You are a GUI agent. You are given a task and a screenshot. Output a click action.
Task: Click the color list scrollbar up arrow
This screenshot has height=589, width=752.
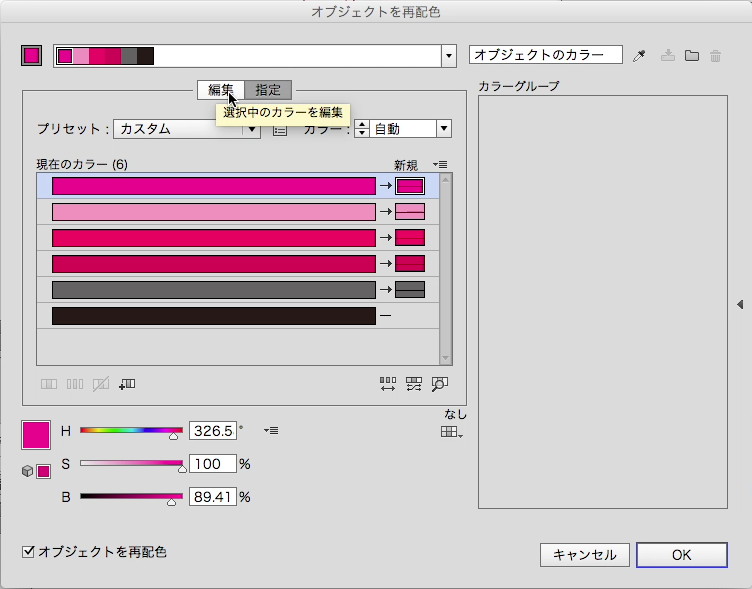coord(446,180)
